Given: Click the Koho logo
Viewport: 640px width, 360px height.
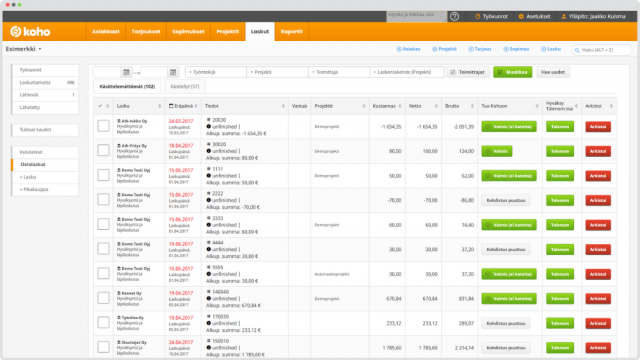Looking at the screenshot, I should (30, 31).
